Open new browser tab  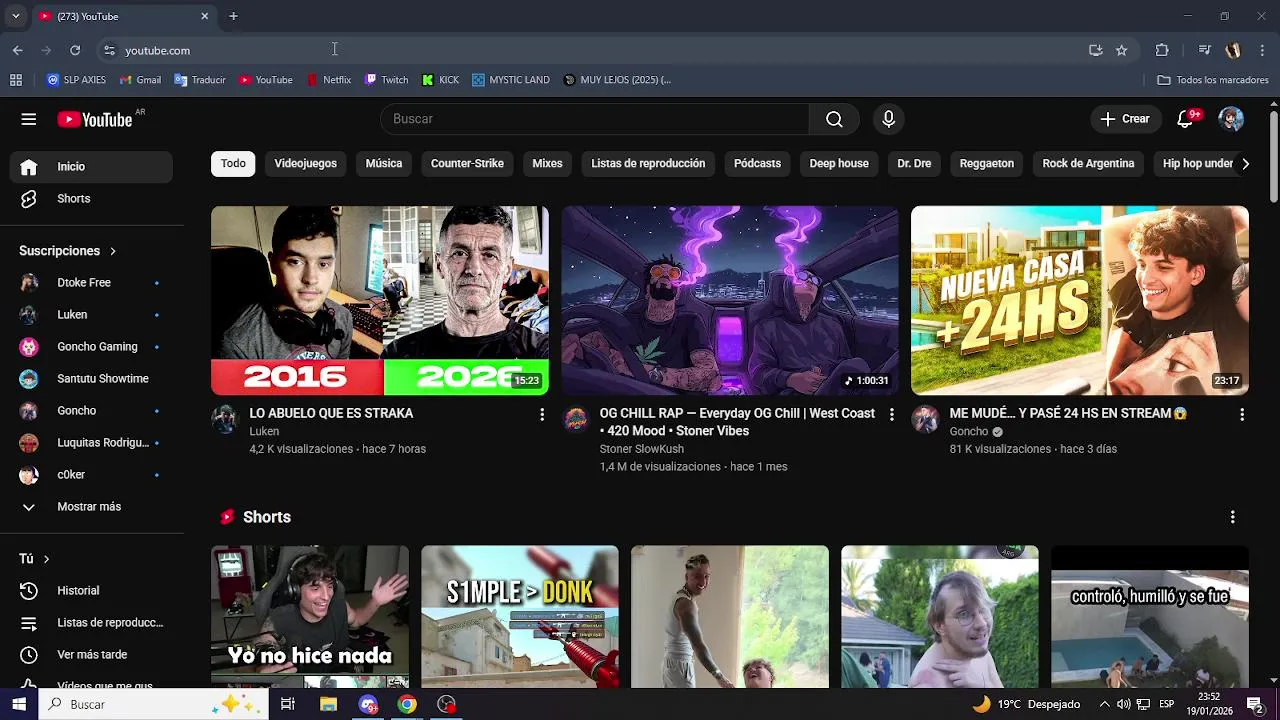coord(233,16)
